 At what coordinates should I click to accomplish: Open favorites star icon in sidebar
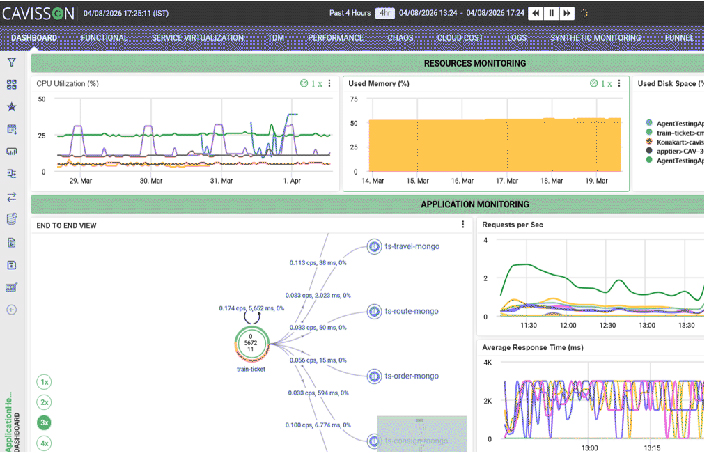(x=12, y=106)
